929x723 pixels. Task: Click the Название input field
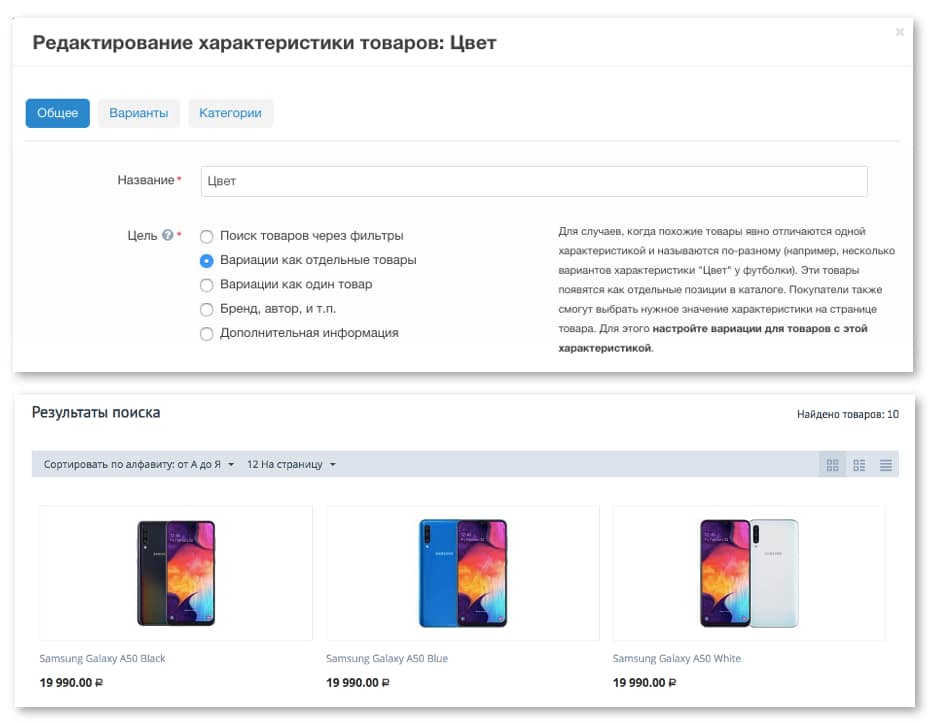coord(533,181)
